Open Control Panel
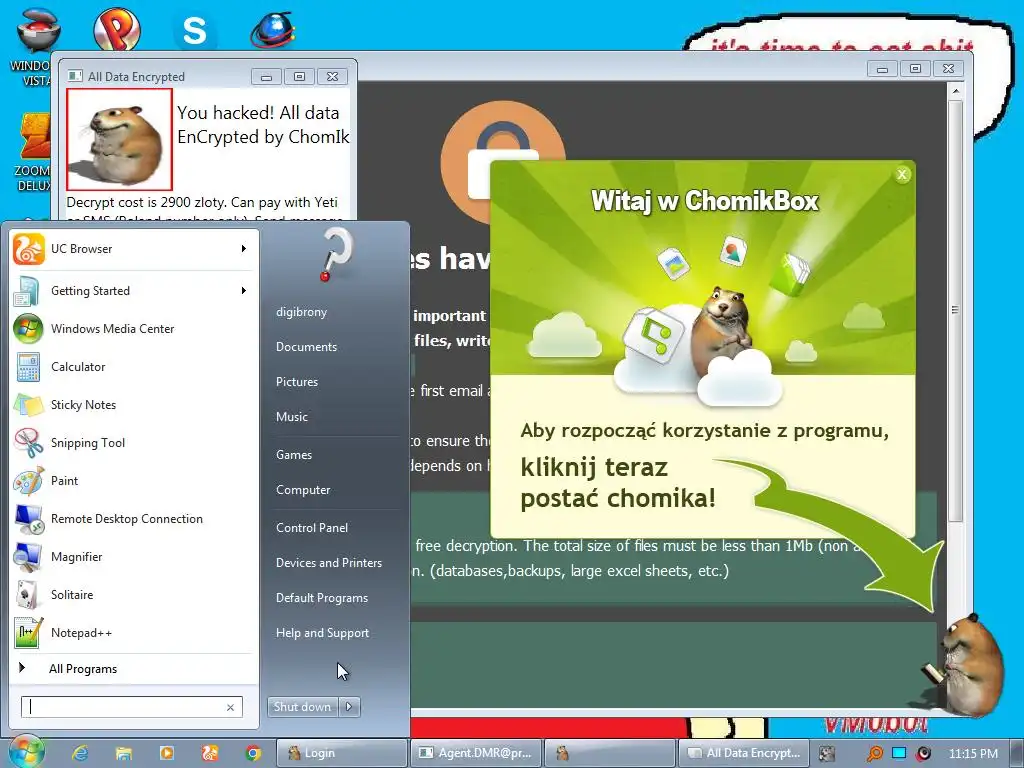The height and width of the screenshot is (768, 1024). tap(312, 528)
